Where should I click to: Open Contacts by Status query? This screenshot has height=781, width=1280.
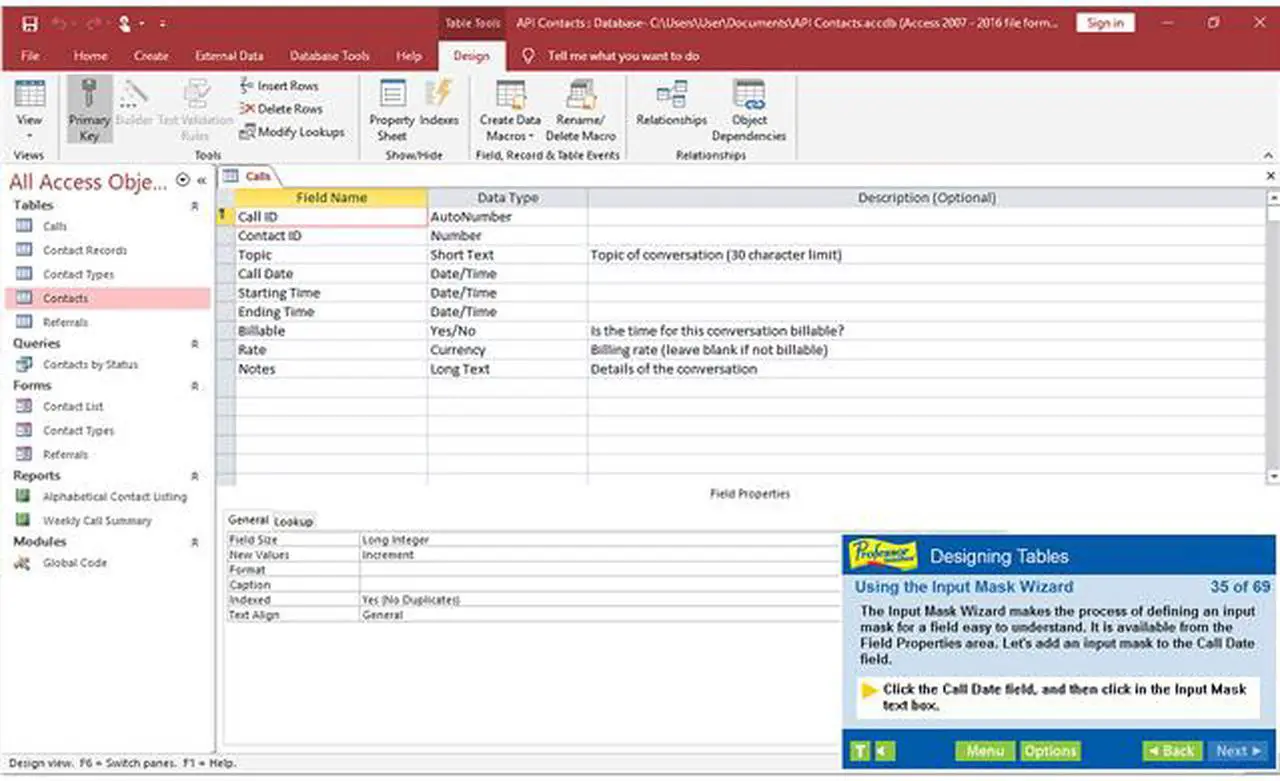(x=90, y=364)
